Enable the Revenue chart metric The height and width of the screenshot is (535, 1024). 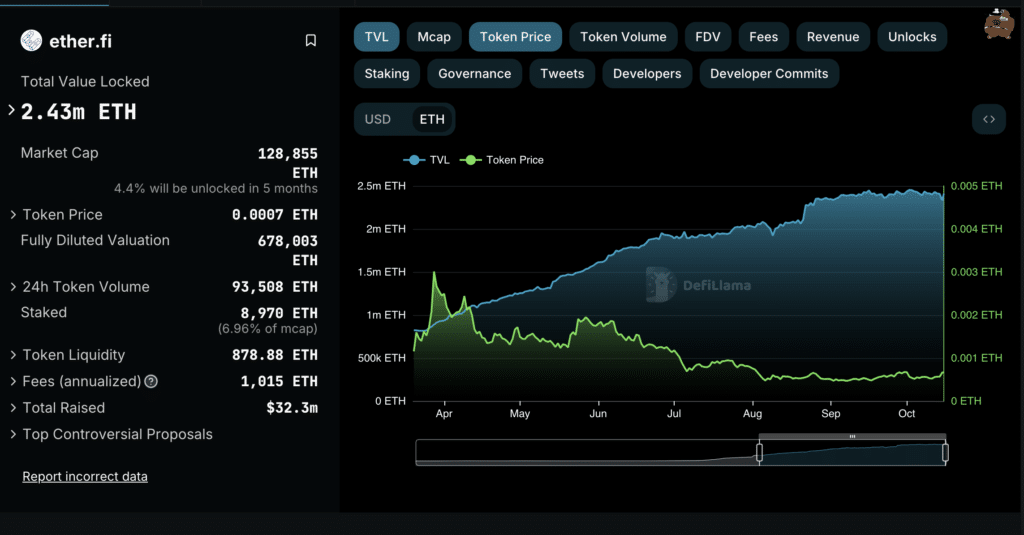coord(833,37)
